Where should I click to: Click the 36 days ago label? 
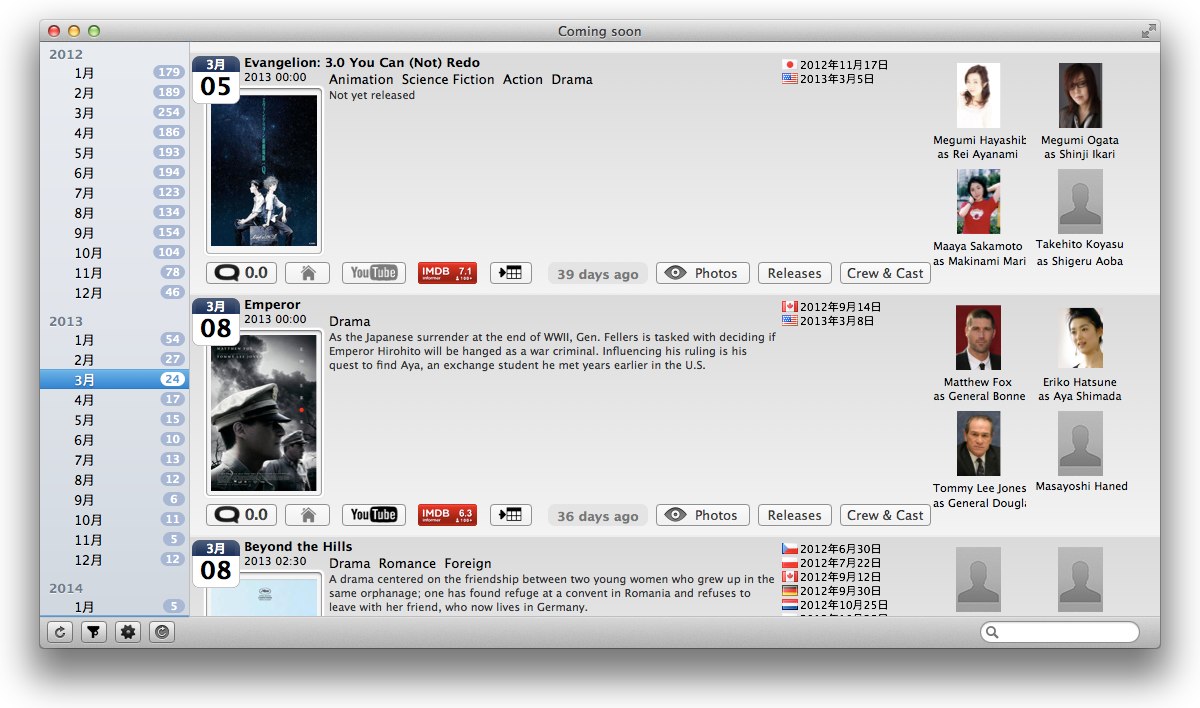point(598,516)
